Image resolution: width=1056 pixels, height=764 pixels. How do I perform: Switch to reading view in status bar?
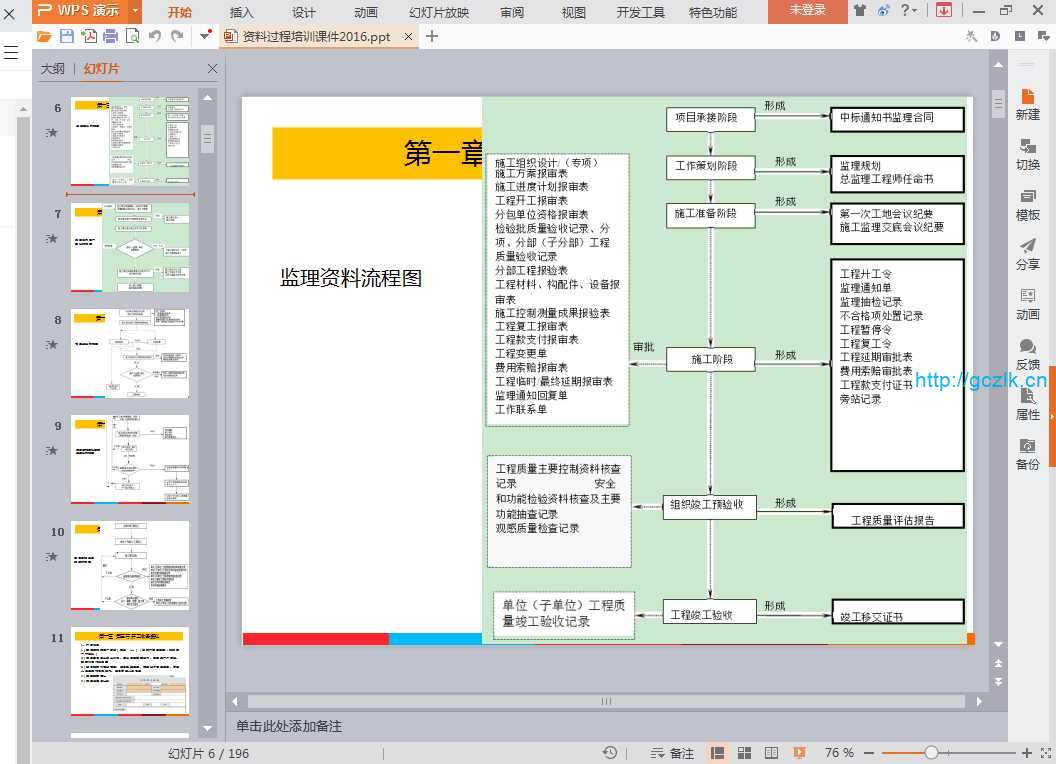tap(771, 752)
